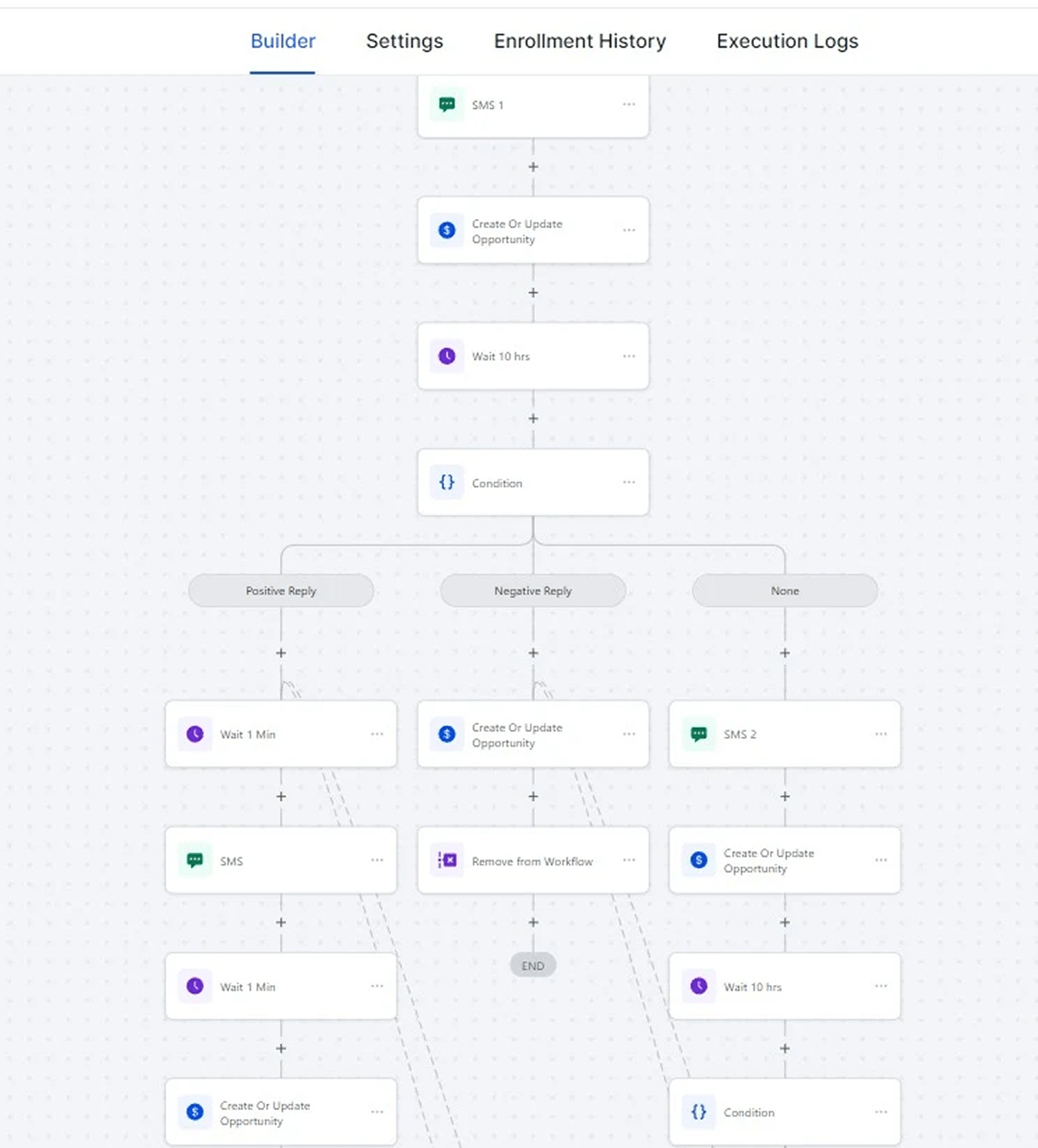Add a step under the Positive Reply label
This screenshot has width=1038, height=1148.
281,653
